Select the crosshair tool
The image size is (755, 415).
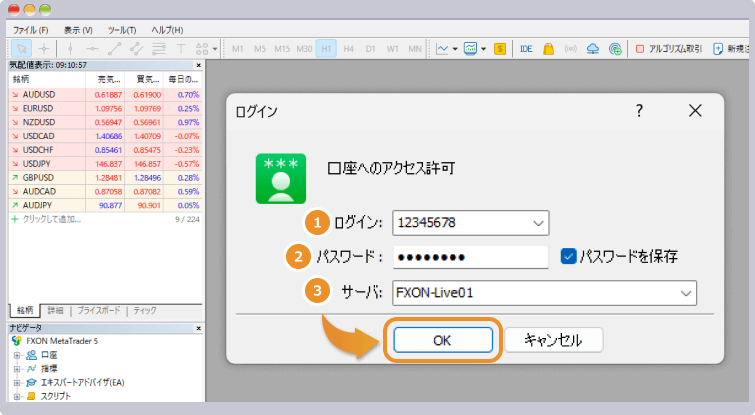44,49
